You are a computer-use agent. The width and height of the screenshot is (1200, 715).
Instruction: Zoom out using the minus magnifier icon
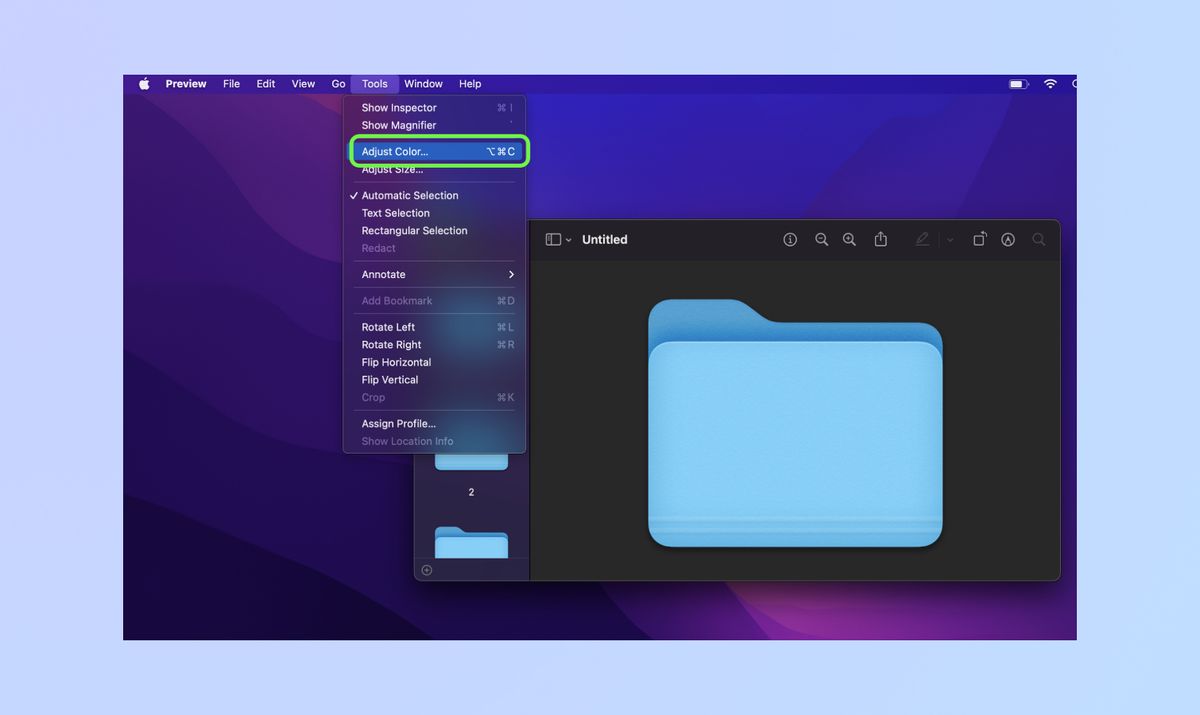821,239
